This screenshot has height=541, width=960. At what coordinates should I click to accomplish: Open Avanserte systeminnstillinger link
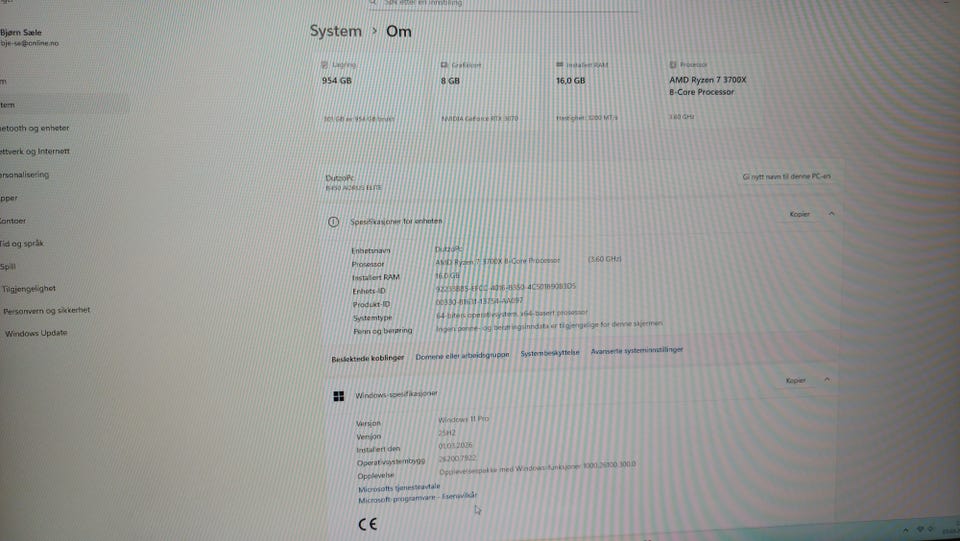[637, 351]
